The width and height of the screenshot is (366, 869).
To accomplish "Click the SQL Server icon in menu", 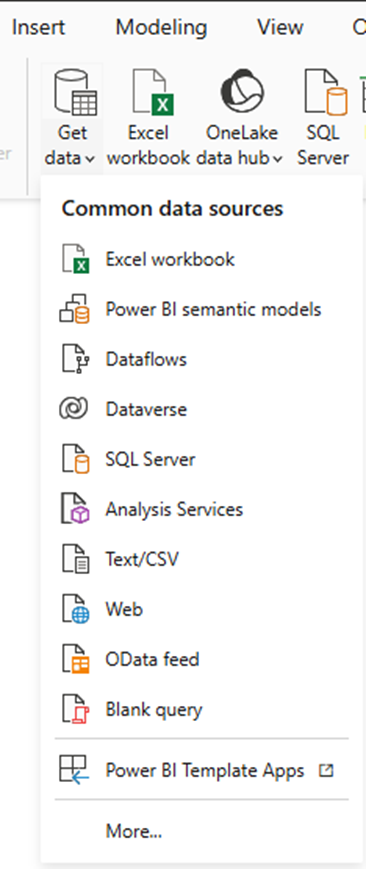I will click(75, 459).
